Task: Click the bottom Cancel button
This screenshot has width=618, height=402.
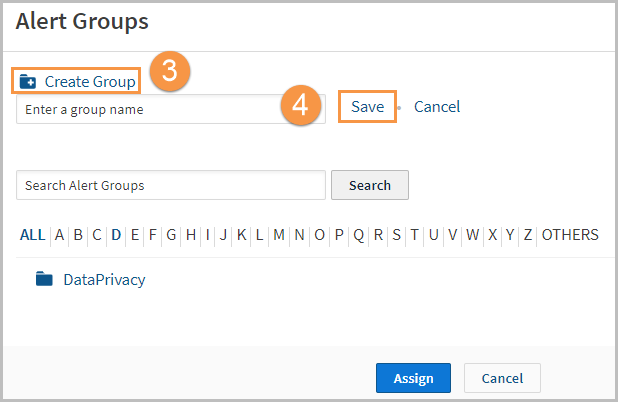Action: tap(502, 378)
